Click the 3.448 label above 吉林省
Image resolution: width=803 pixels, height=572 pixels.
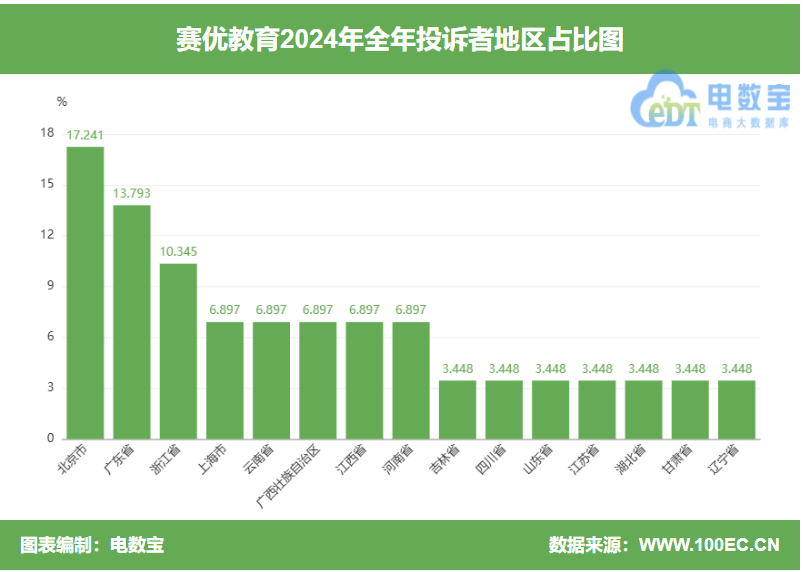[x=458, y=369]
